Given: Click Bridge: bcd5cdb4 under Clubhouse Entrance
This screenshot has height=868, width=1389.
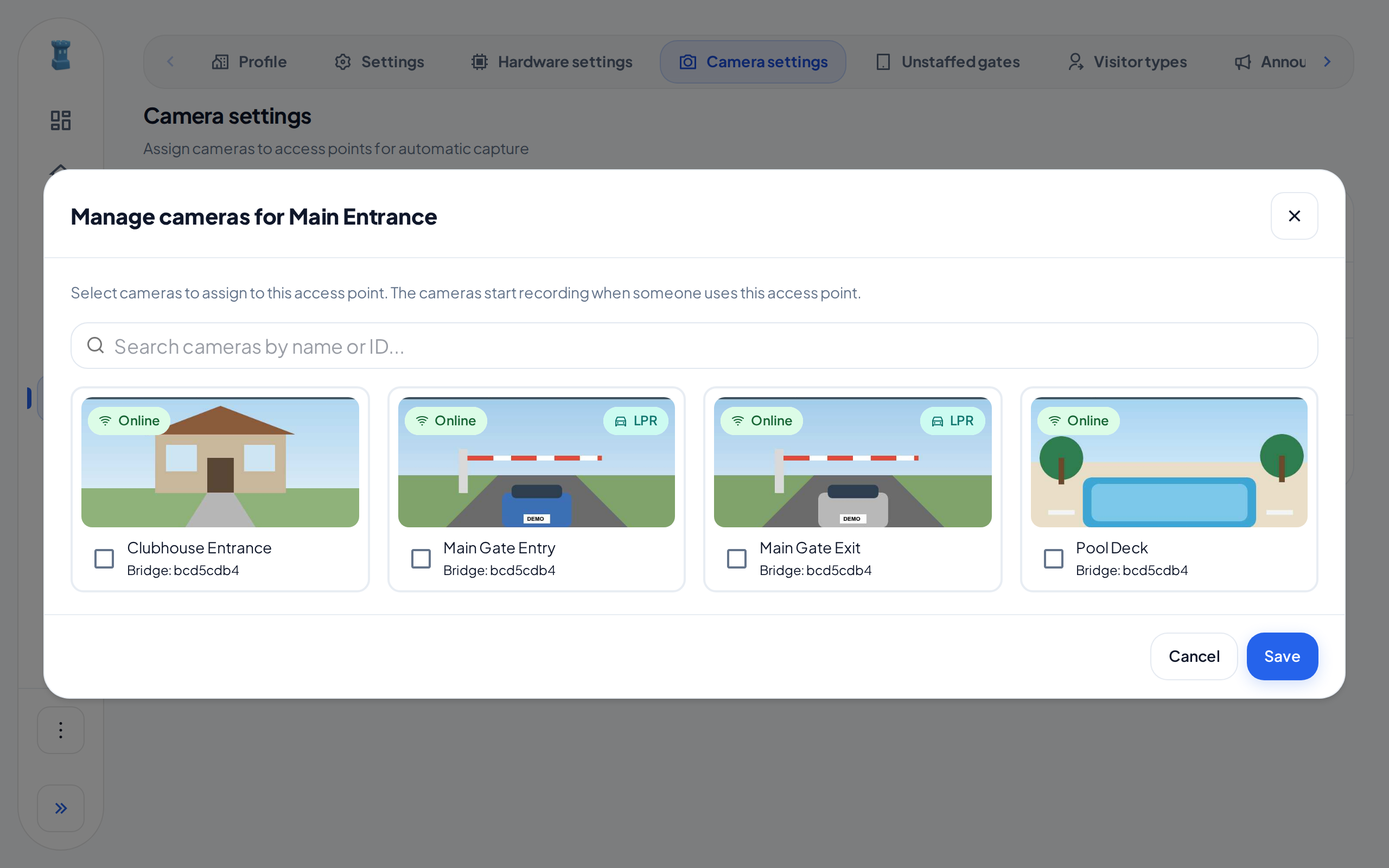Looking at the screenshot, I should click(183, 570).
